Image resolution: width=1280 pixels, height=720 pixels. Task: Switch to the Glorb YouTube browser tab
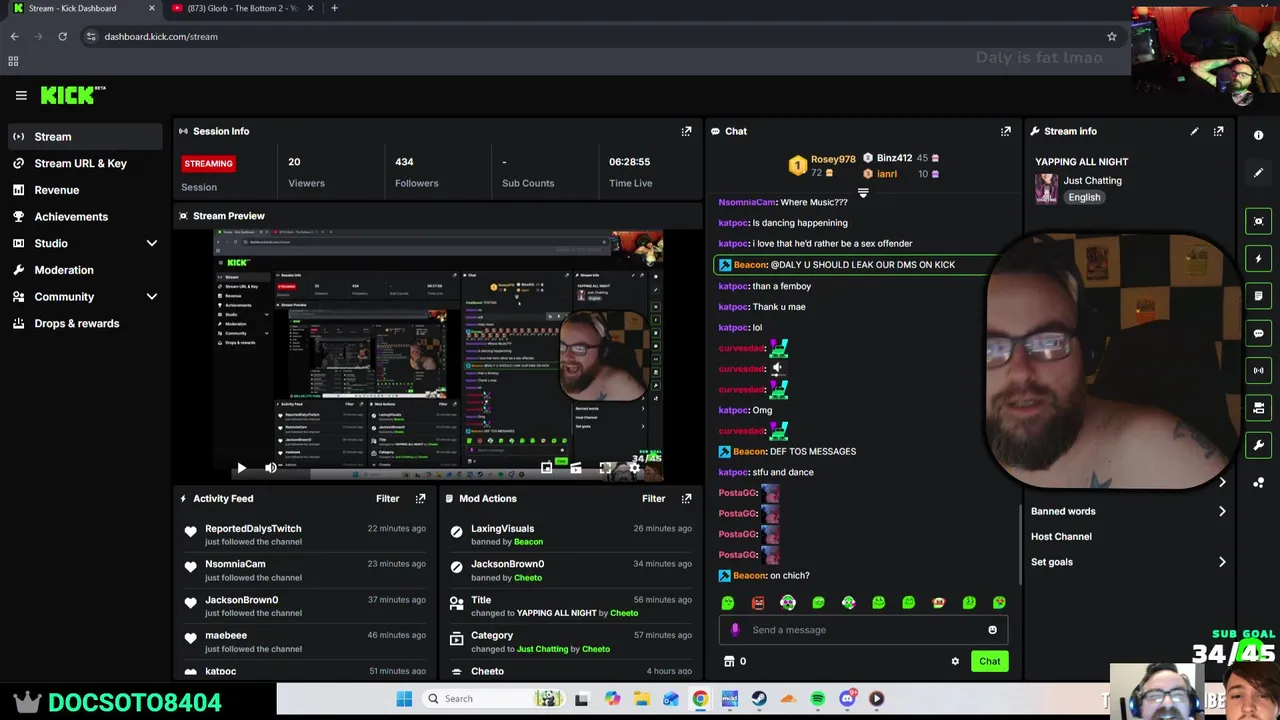[x=241, y=8]
